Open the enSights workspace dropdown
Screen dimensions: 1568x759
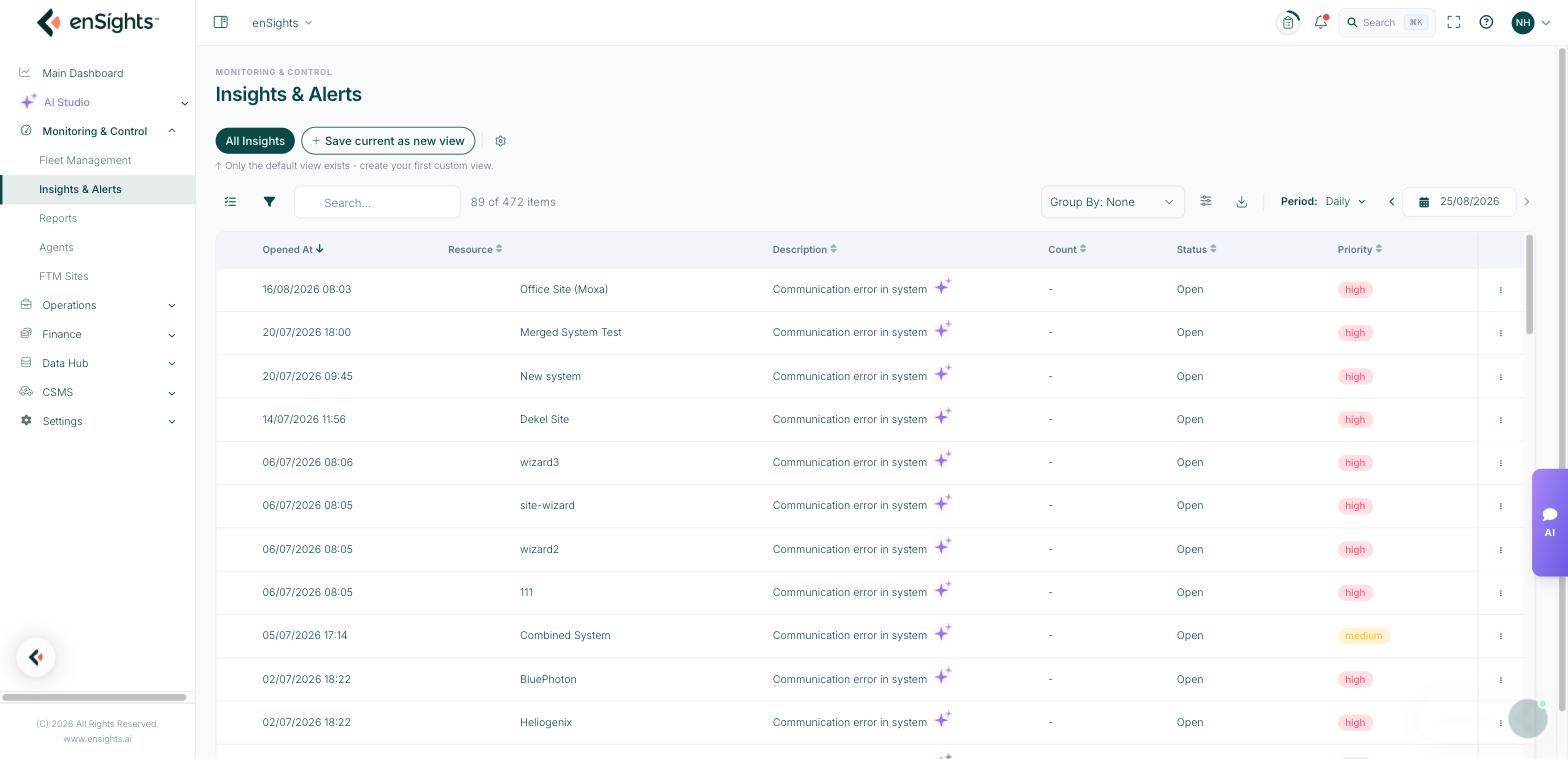[x=282, y=22]
